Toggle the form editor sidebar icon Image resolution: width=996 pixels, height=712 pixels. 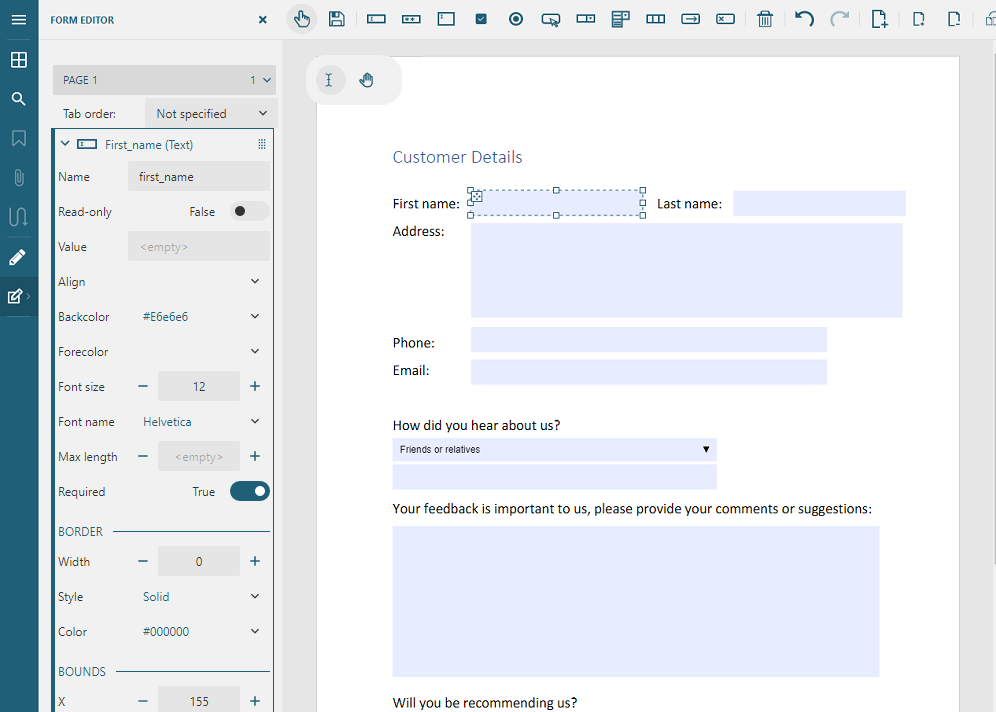tap(15, 296)
